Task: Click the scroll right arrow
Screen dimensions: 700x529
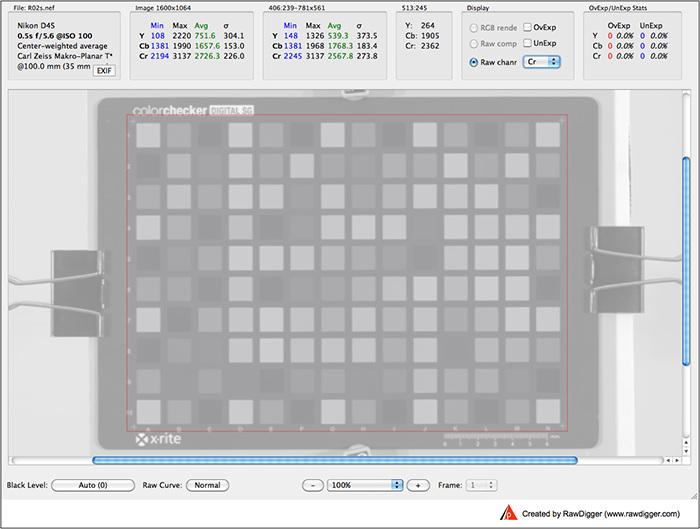Action: click(x=677, y=460)
